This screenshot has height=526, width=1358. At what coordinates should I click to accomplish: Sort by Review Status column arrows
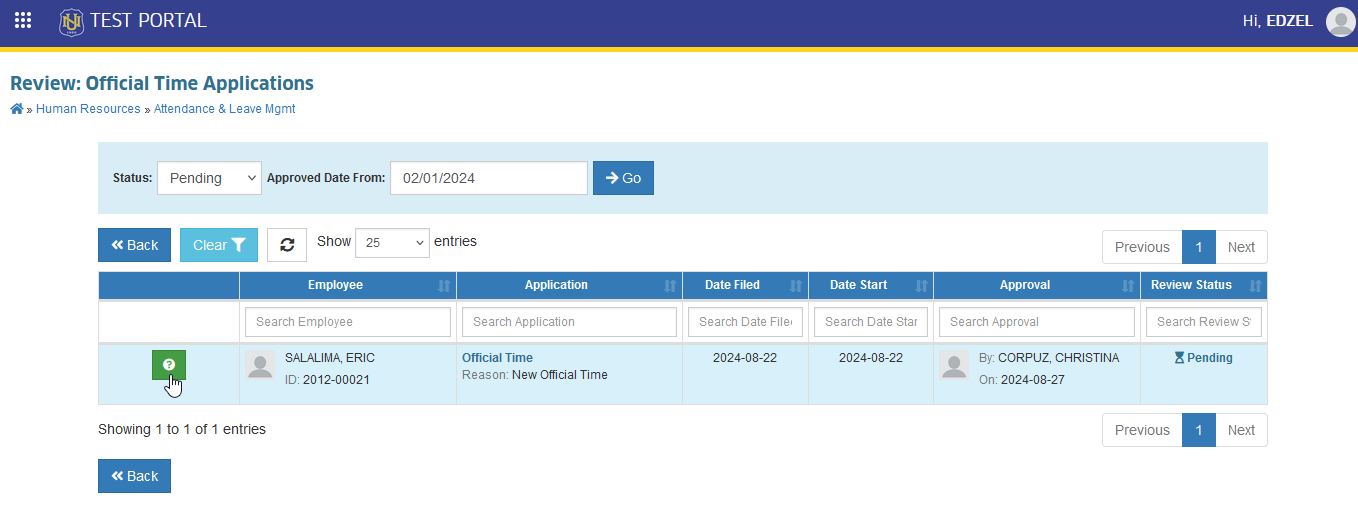[x=1255, y=286]
